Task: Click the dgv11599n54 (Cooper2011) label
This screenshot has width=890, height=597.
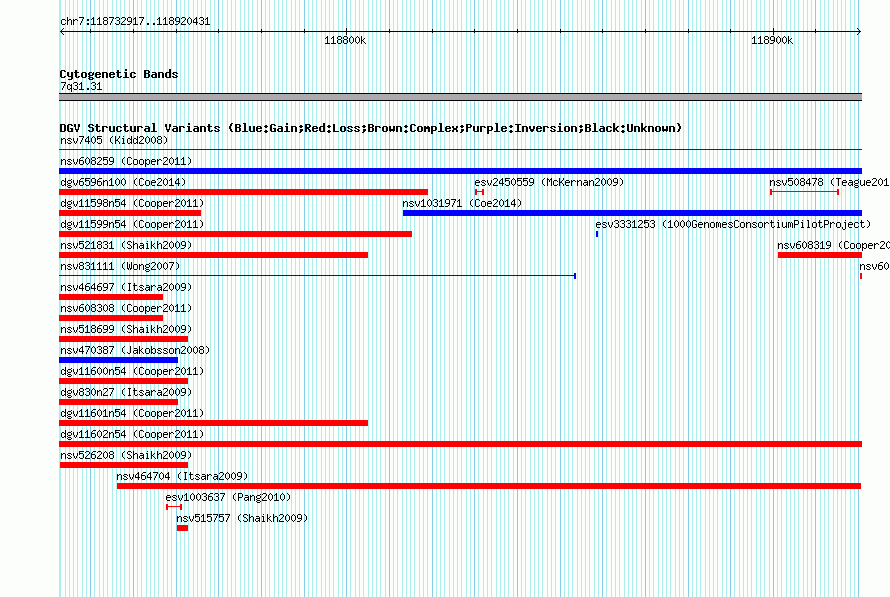Action: pyautogui.click(x=132, y=224)
